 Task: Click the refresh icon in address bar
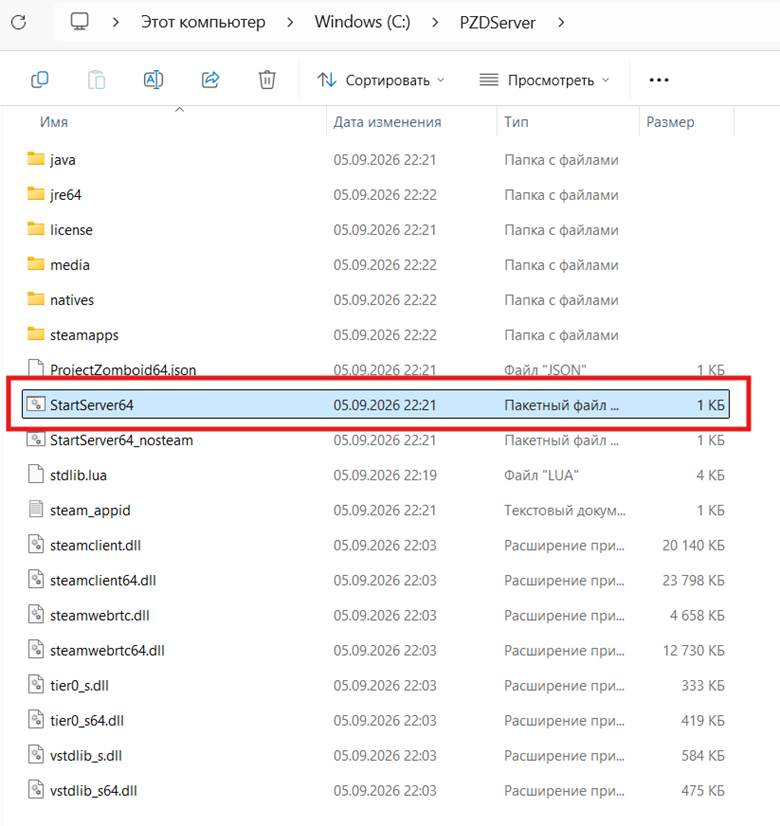coord(19,22)
